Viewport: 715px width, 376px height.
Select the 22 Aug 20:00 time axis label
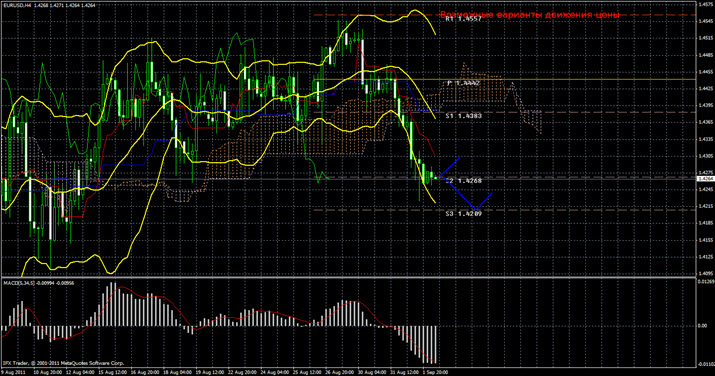coord(243,372)
